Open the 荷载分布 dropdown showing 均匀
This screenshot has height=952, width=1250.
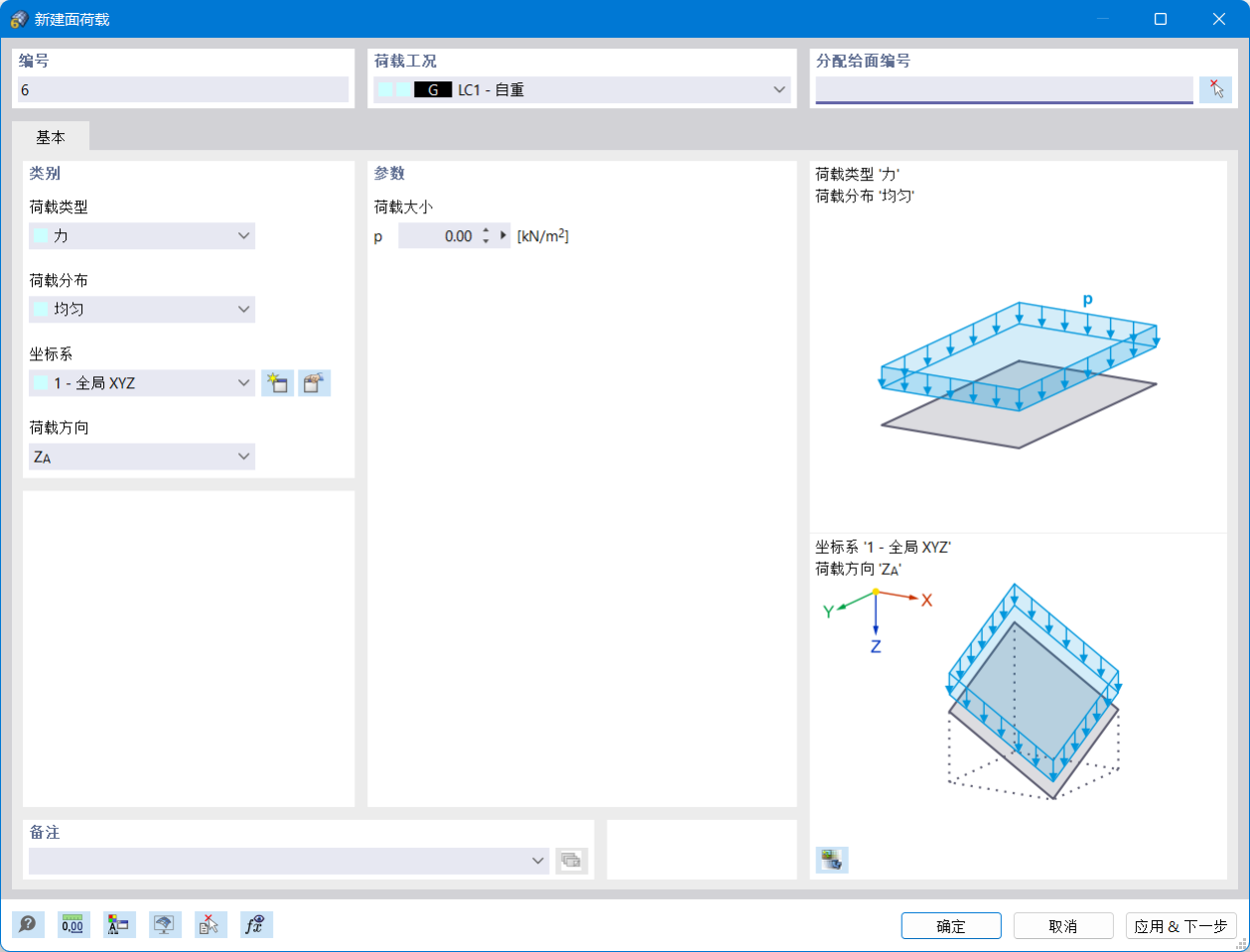click(142, 310)
